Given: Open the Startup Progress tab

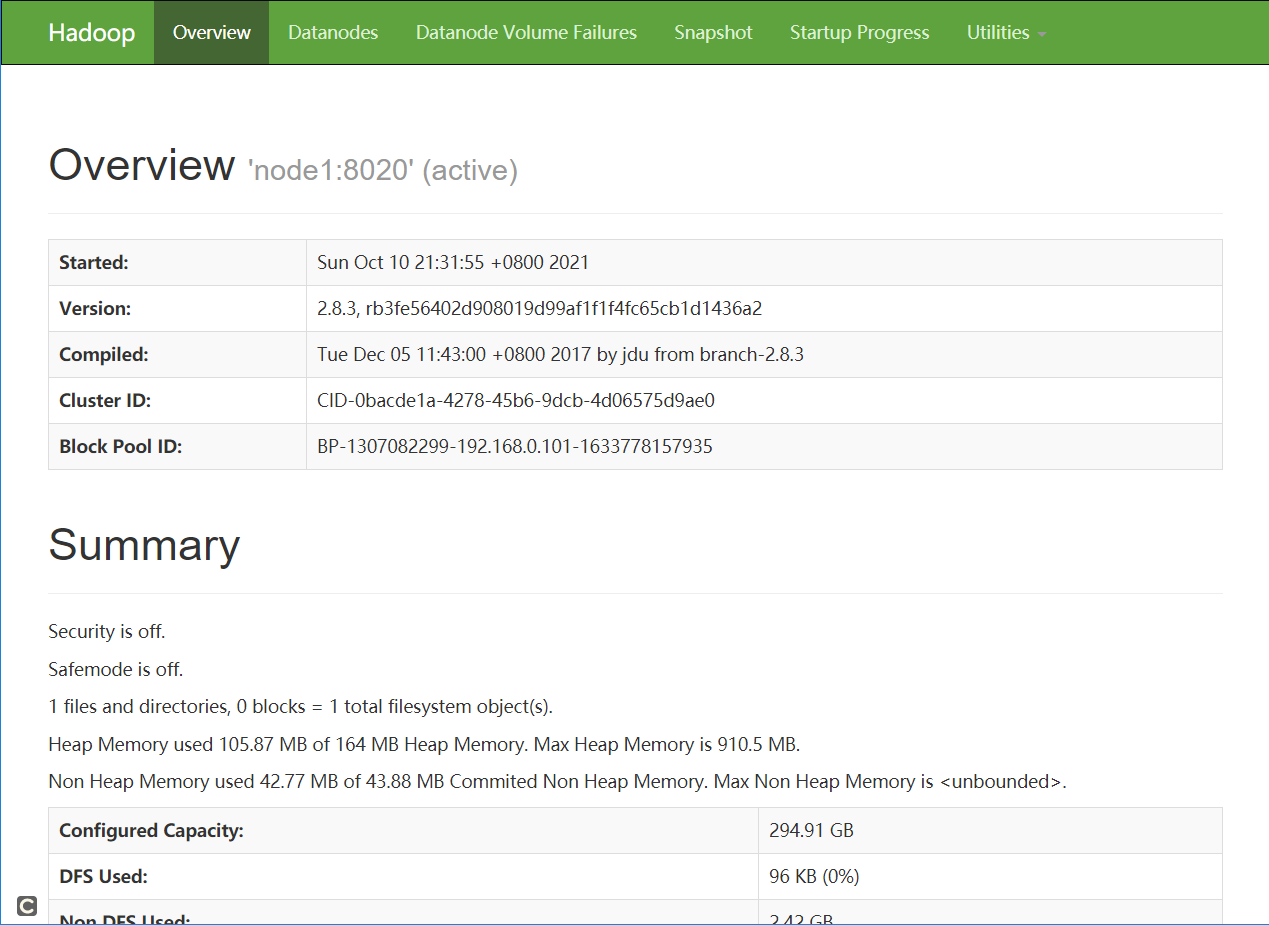Looking at the screenshot, I should click(859, 32).
